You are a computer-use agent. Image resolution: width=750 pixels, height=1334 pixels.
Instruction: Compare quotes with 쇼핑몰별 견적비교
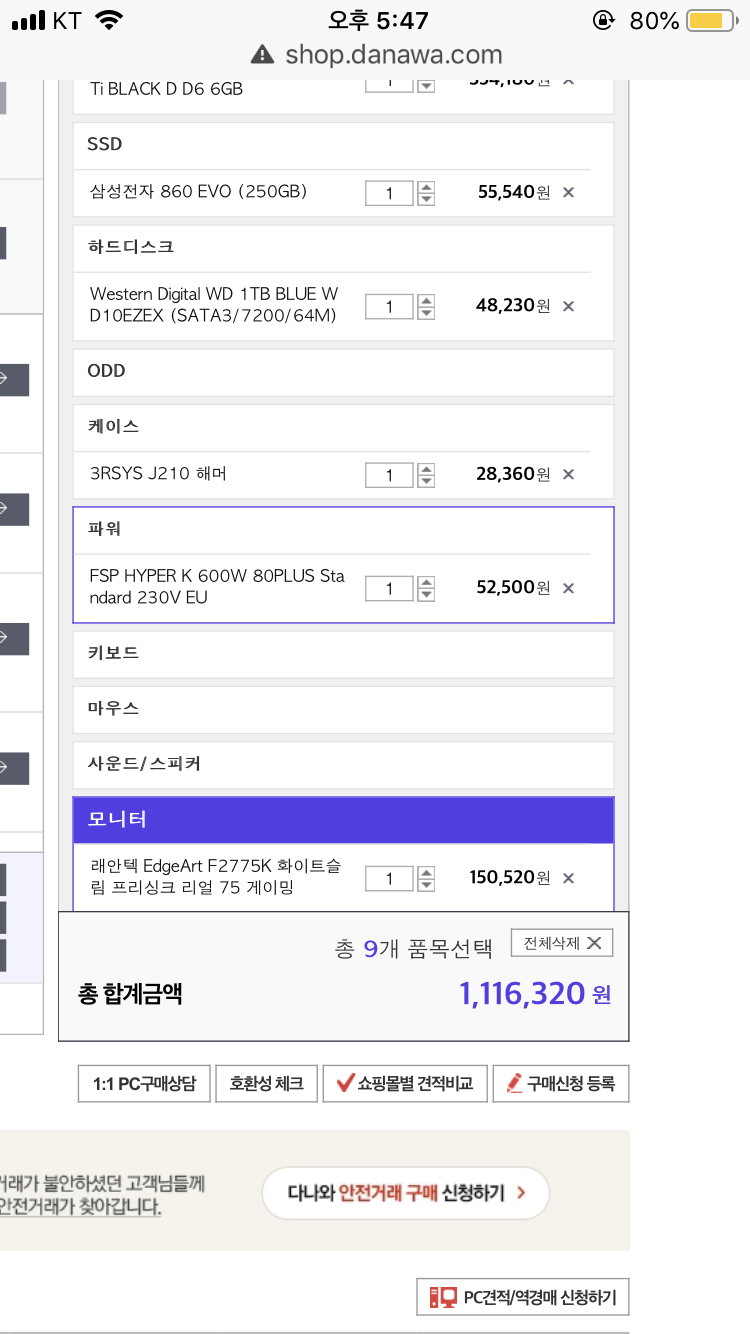click(405, 1084)
